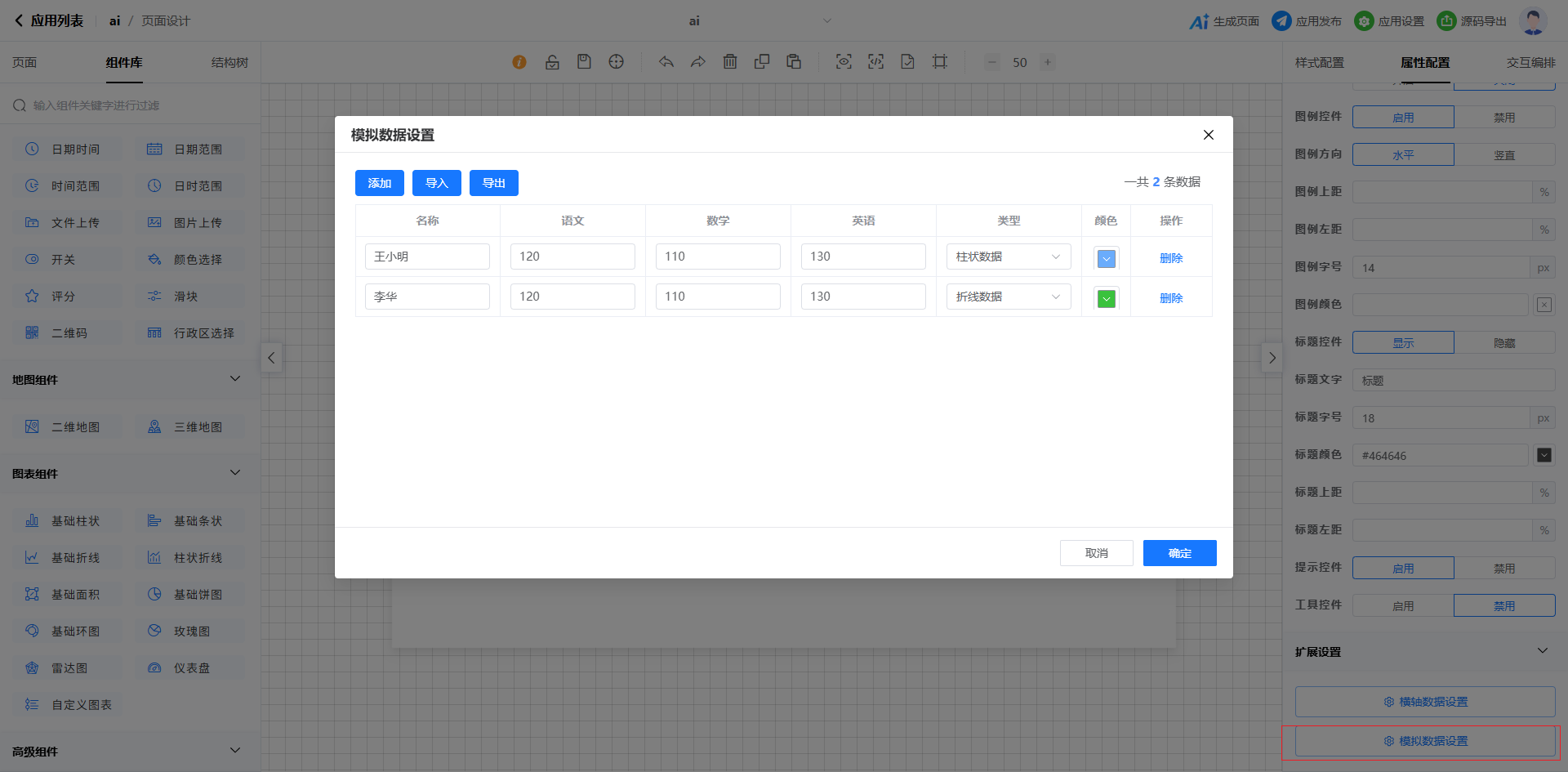Select the 雷达图 component
Viewport: 1568px width, 772px height.
tap(69, 668)
